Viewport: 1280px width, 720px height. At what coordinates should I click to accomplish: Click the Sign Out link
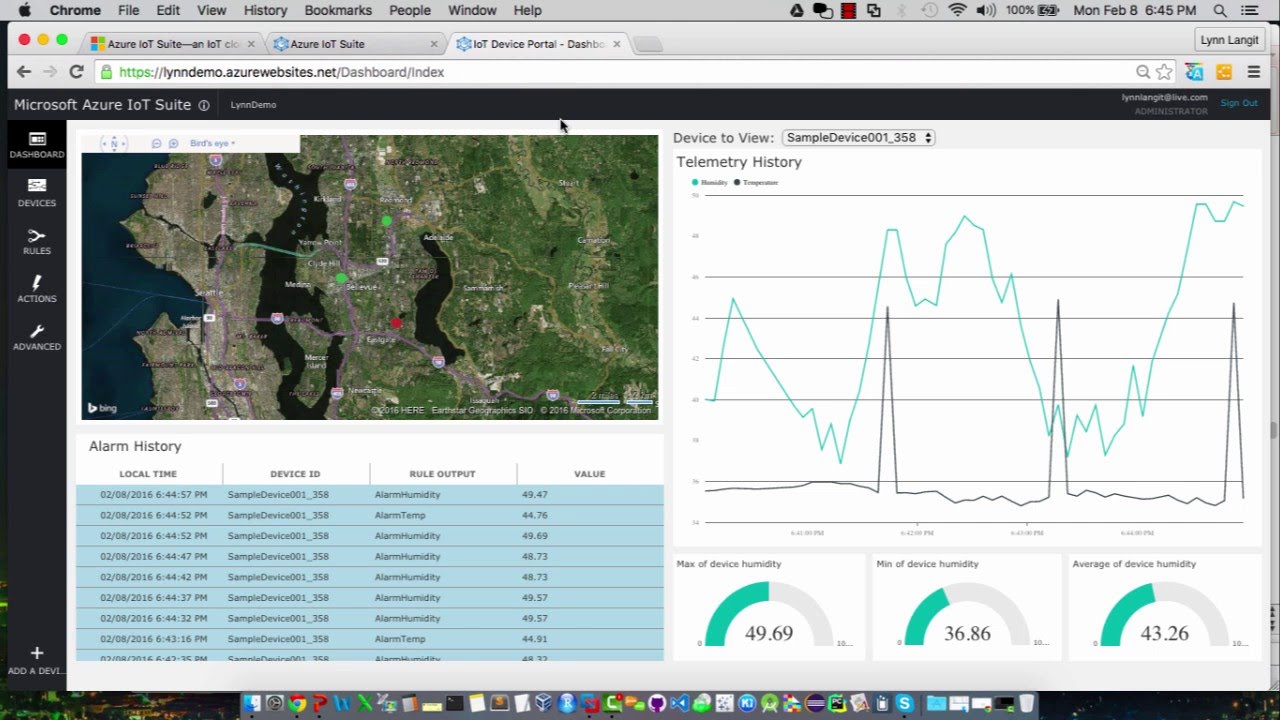1239,103
